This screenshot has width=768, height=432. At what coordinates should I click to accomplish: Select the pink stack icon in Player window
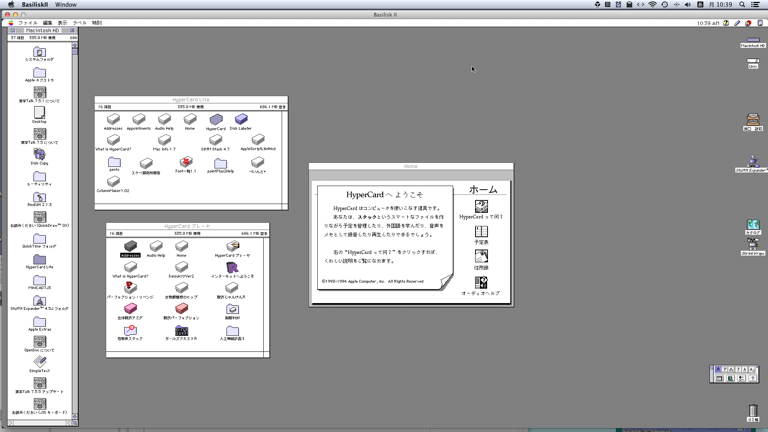click(130, 309)
